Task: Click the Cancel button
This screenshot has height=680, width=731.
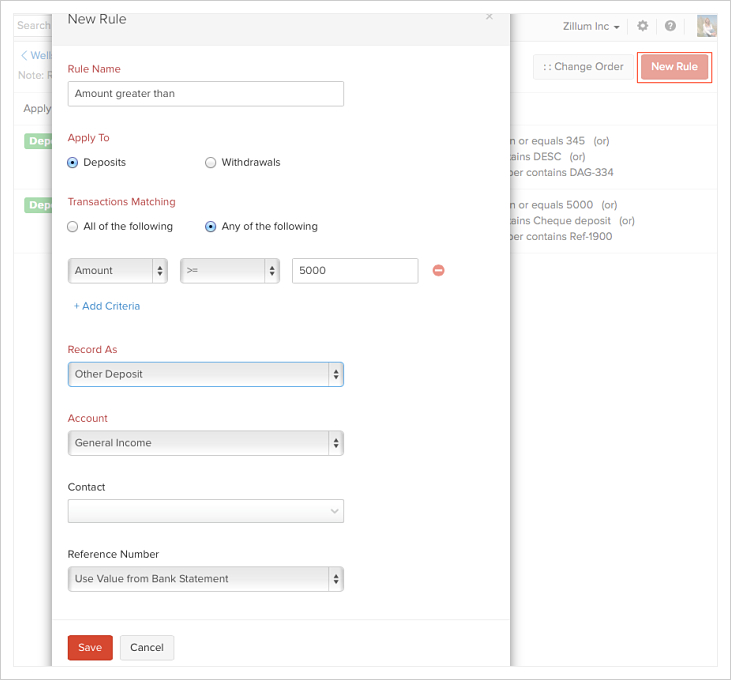Action: [147, 647]
